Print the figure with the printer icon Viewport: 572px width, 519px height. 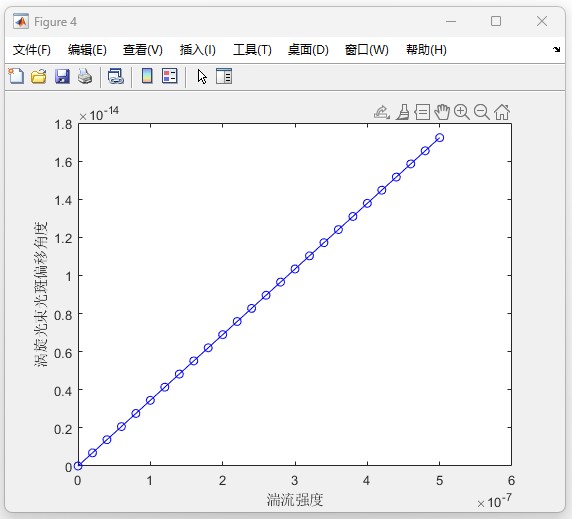coord(85,77)
